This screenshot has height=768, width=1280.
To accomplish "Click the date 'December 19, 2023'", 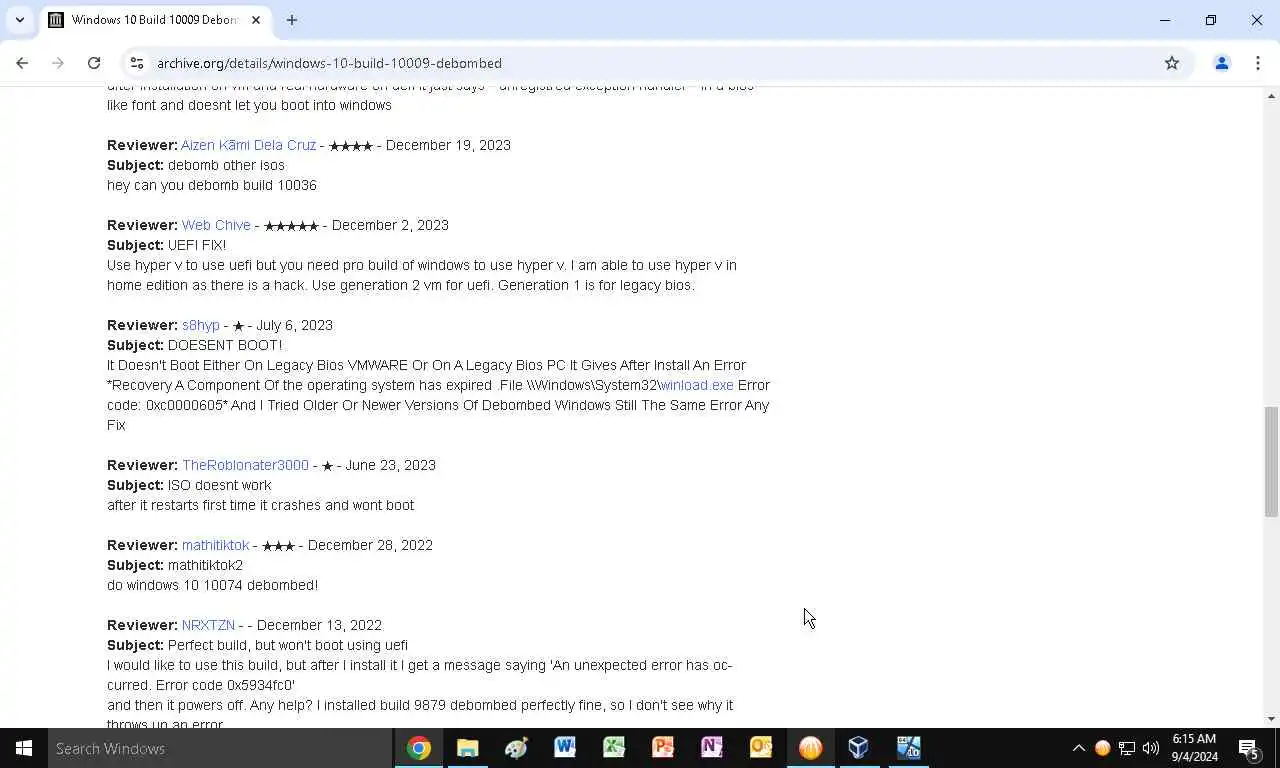I will point(448,145).
